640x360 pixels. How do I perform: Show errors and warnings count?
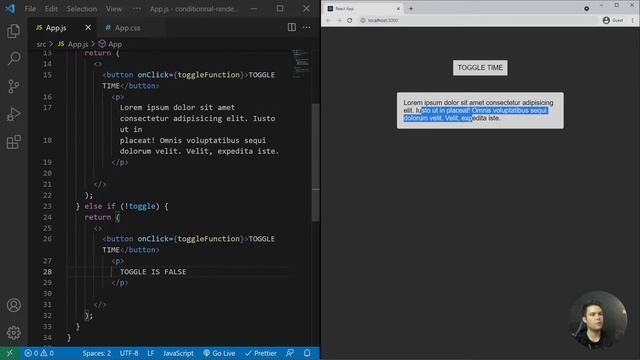pyautogui.click(x=39, y=353)
